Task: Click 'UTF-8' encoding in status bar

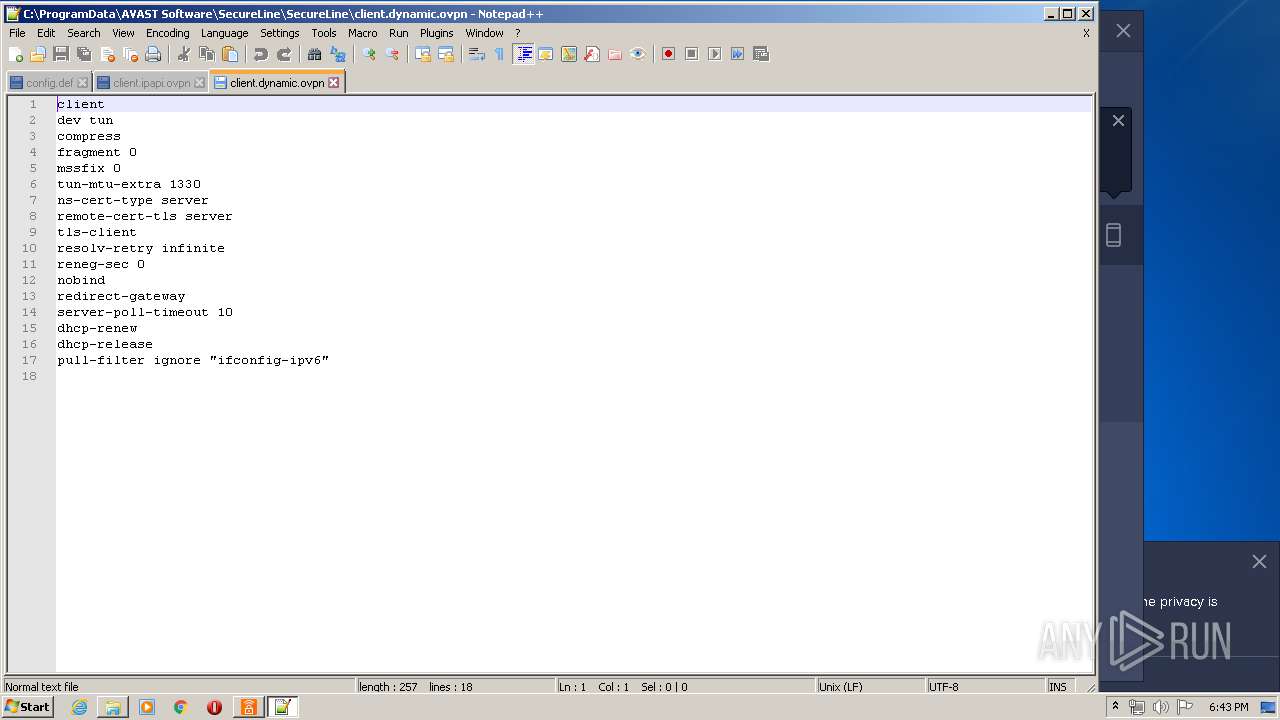Action: point(944,687)
